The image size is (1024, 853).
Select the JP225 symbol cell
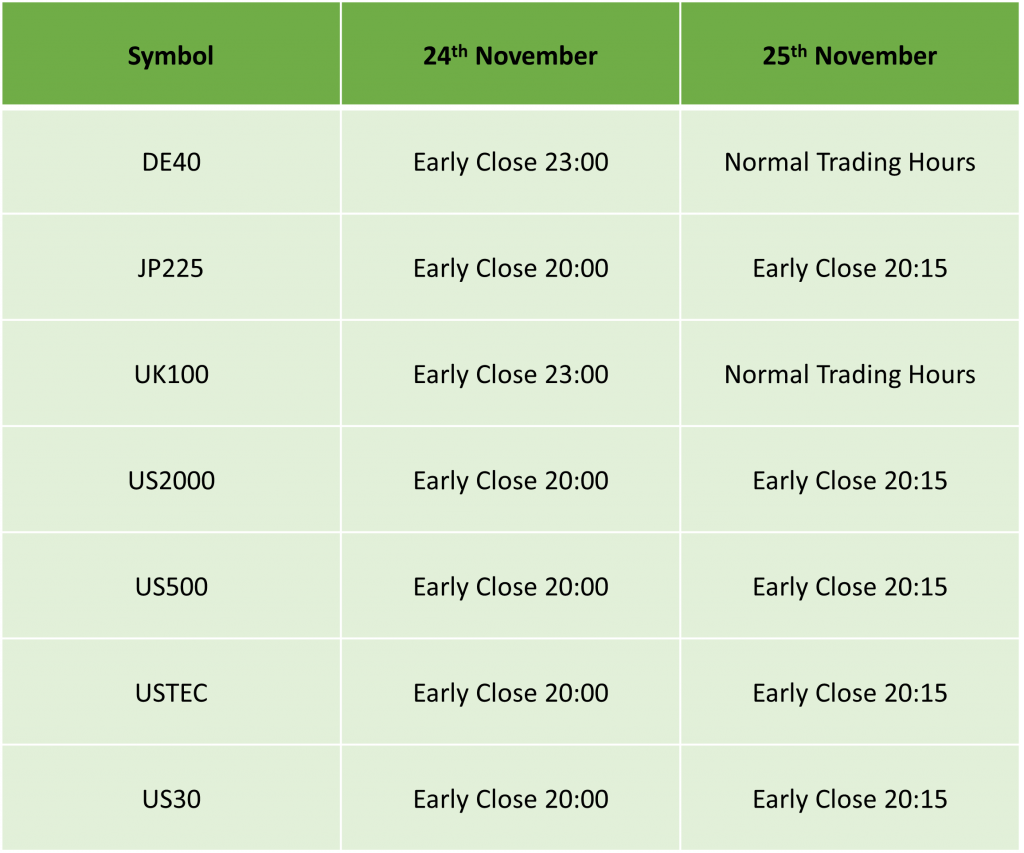[171, 268]
